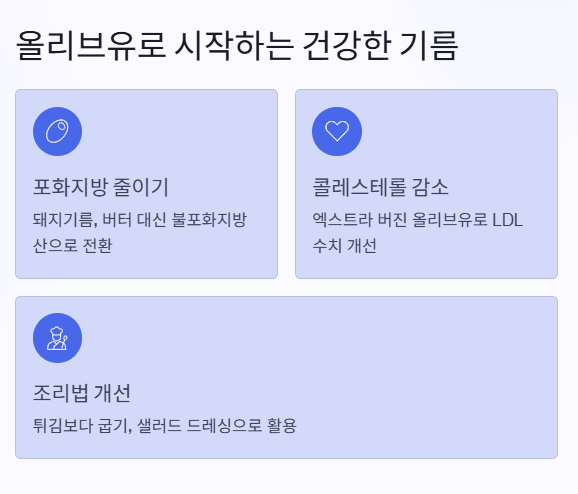
Task: Click the blue circle behind the chef
Action: click(x=57, y=338)
